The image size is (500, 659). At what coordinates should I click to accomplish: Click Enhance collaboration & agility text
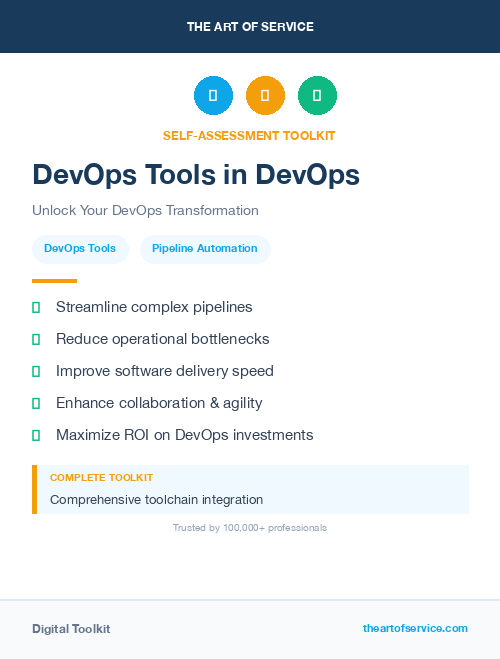click(159, 403)
